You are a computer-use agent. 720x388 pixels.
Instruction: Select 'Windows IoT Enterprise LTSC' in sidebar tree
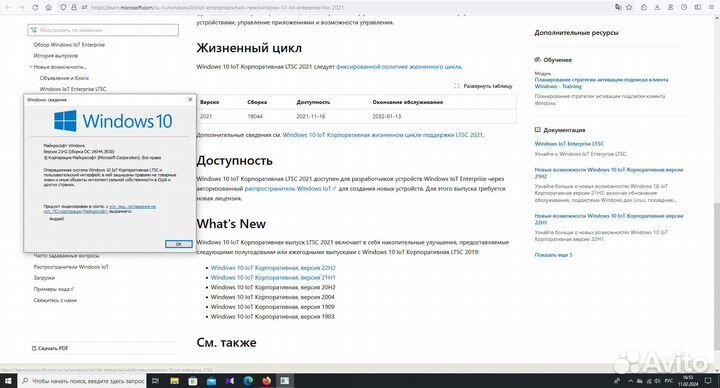pos(73,89)
